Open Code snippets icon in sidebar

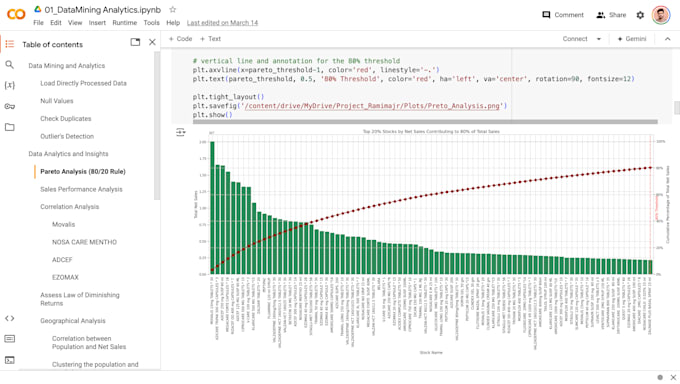[x=10, y=318]
